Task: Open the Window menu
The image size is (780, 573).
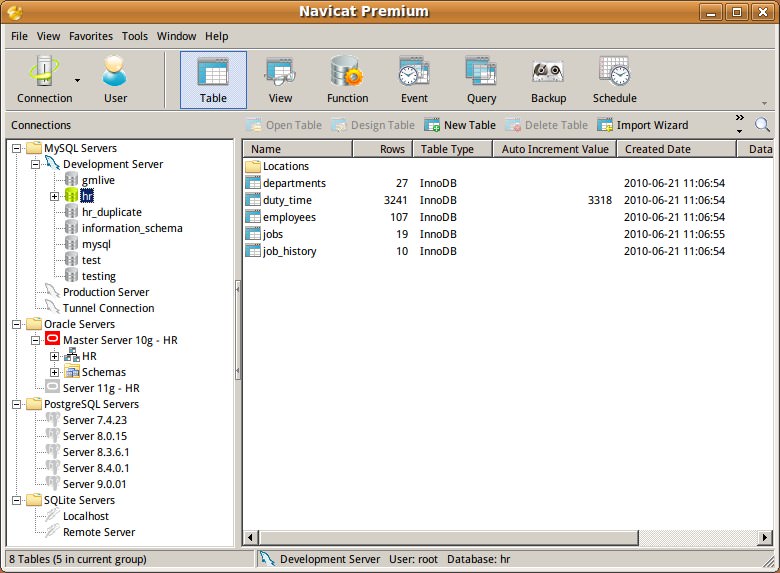Action: point(176,36)
